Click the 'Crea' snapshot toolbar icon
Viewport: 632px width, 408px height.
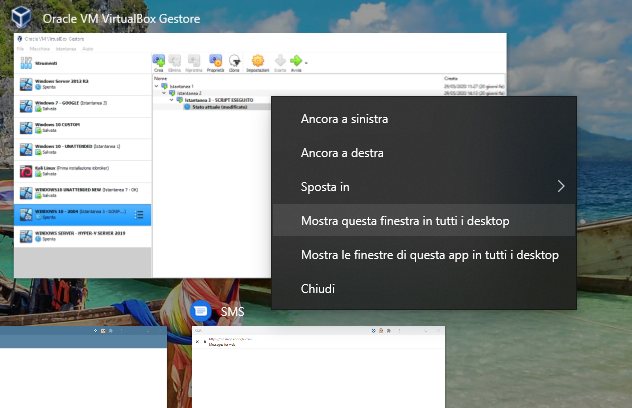pos(158,63)
